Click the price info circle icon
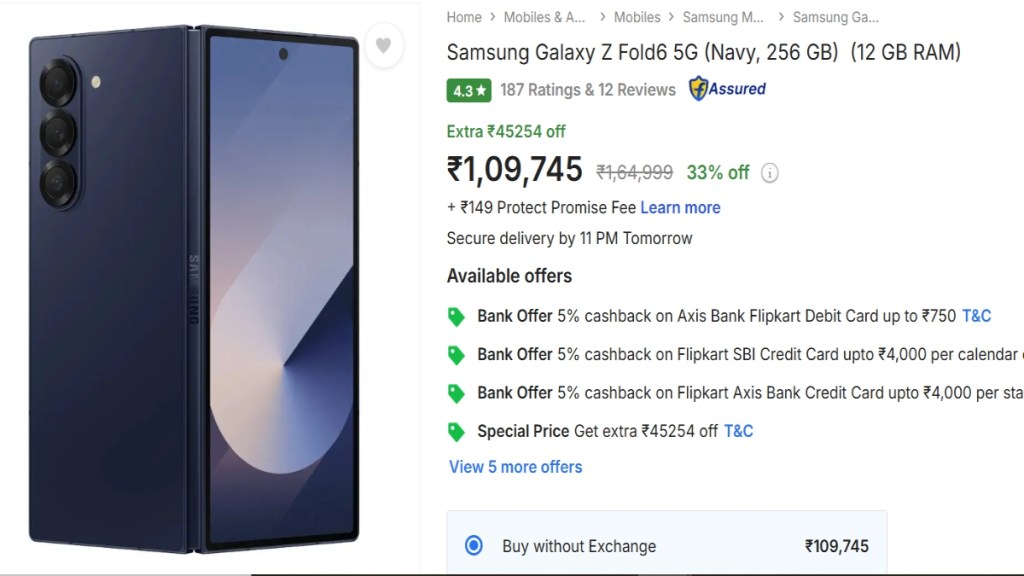Image resolution: width=1024 pixels, height=576 pixels. [769, 173]
